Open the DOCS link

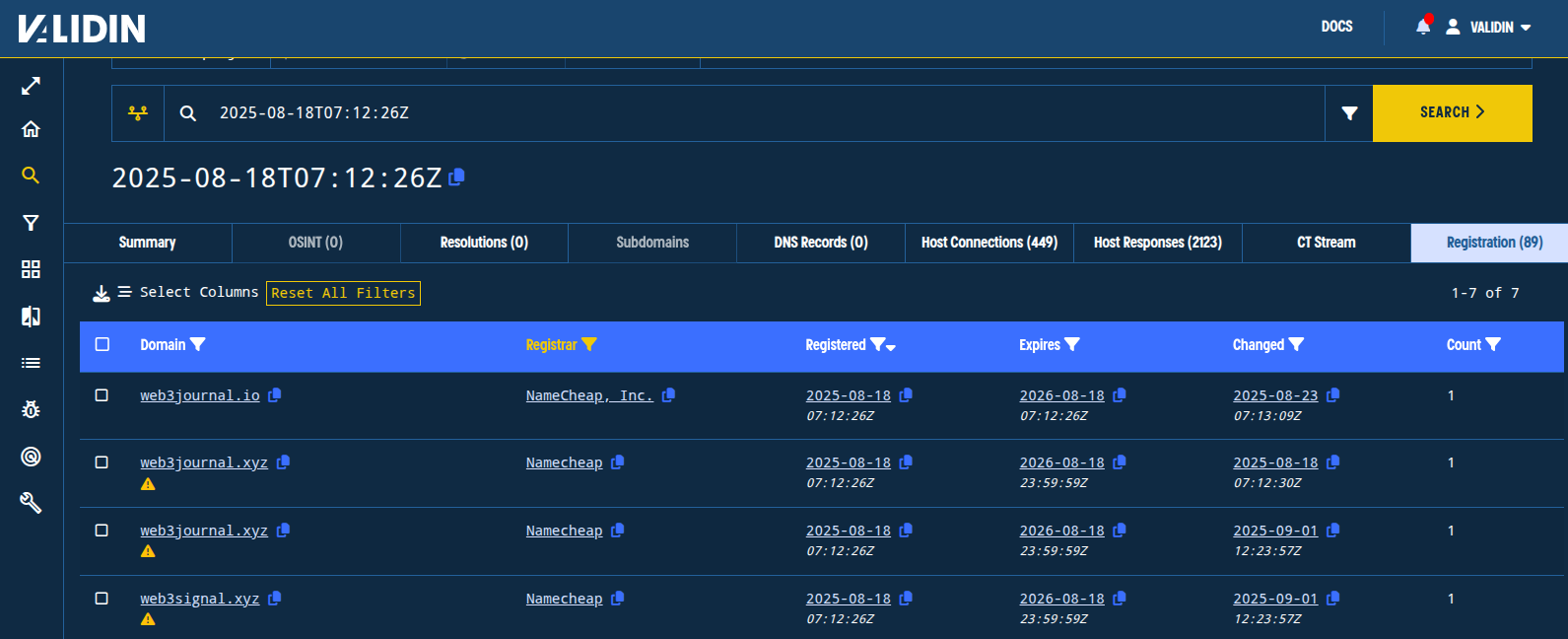click(x=1336, y=27)
